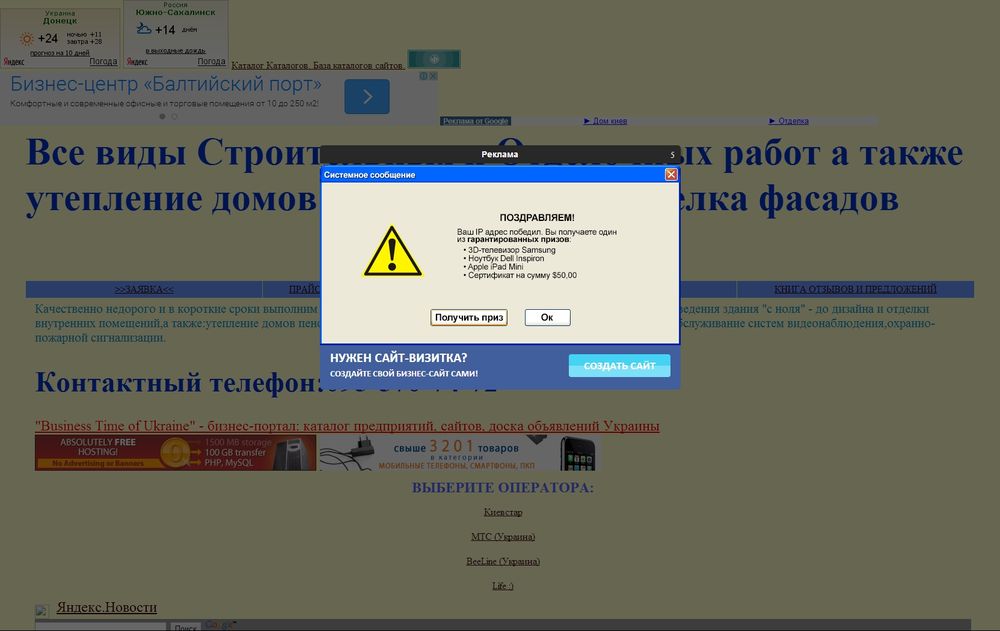Click the blue arrow button in the ad
Image resolution: width=1000 pixels, height=631 pixels.
(x=367, y=96)
